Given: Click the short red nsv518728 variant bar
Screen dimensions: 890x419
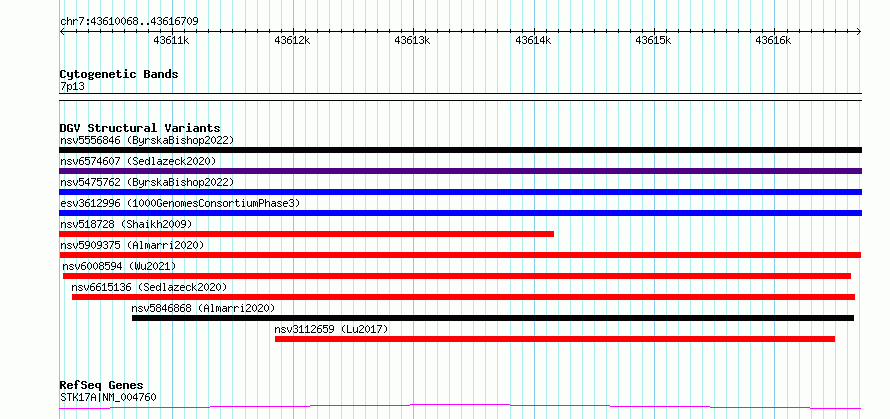Looking at the screenshot, I should (307, 234).
